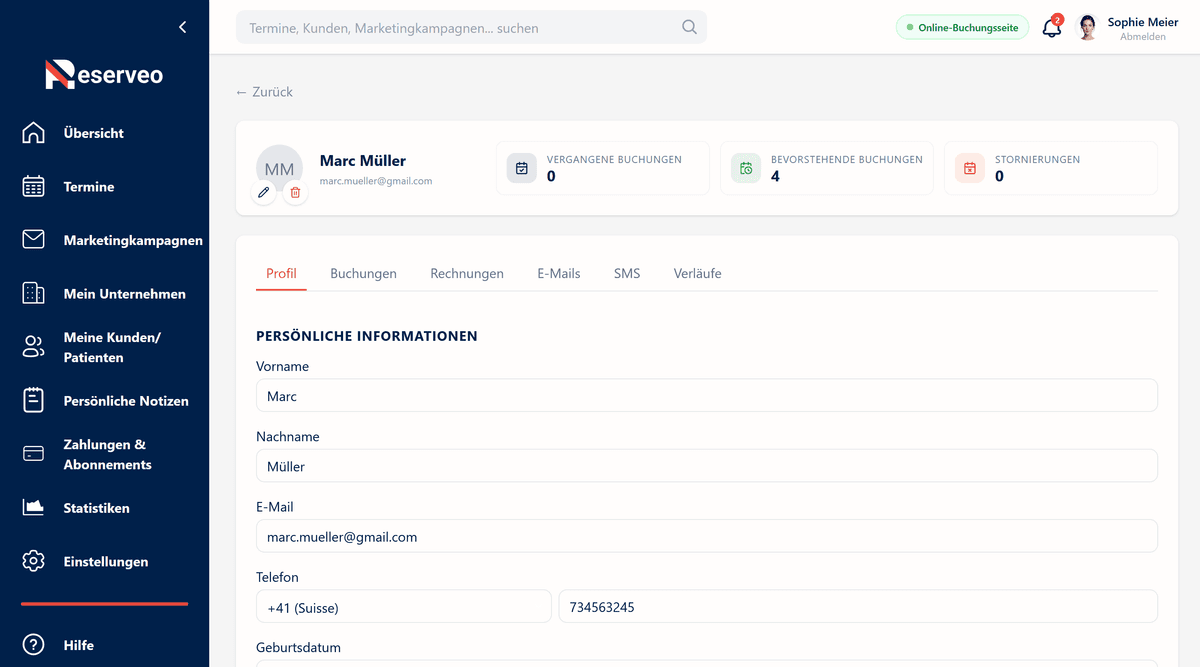Switch to the Rechnungen tab
This screenshot has height=667, width=1200.
467,273
